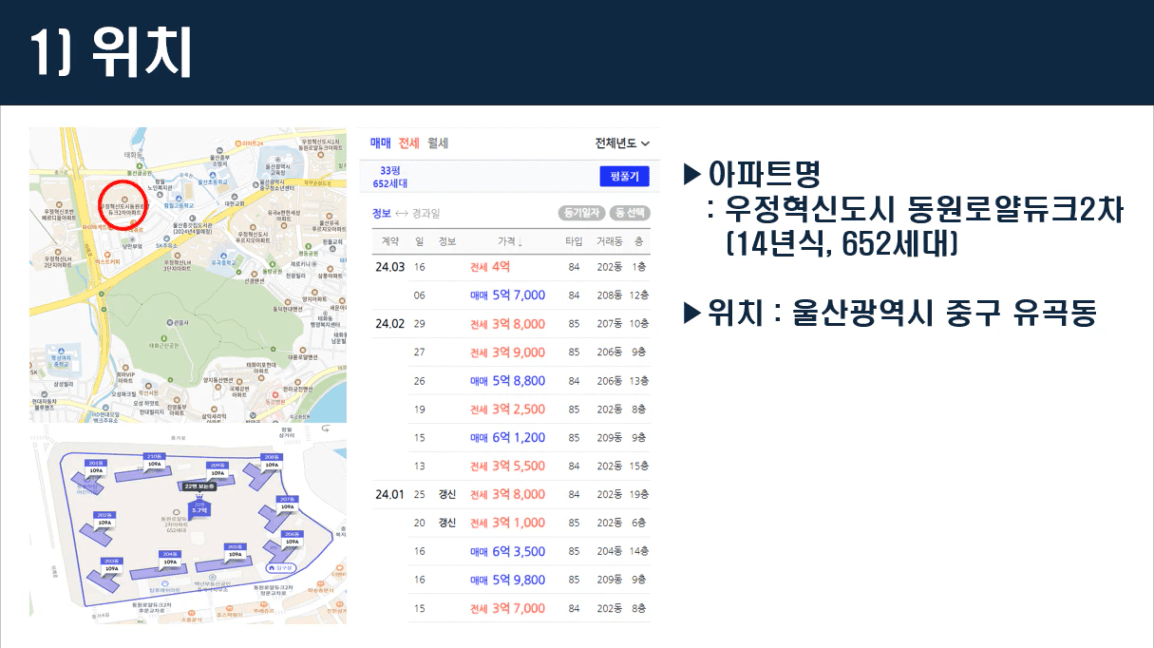Click the crowned 5.7억 price marker
This screenshot has width=1154, height=648.
pyautogui.click(x=199, y=506)
